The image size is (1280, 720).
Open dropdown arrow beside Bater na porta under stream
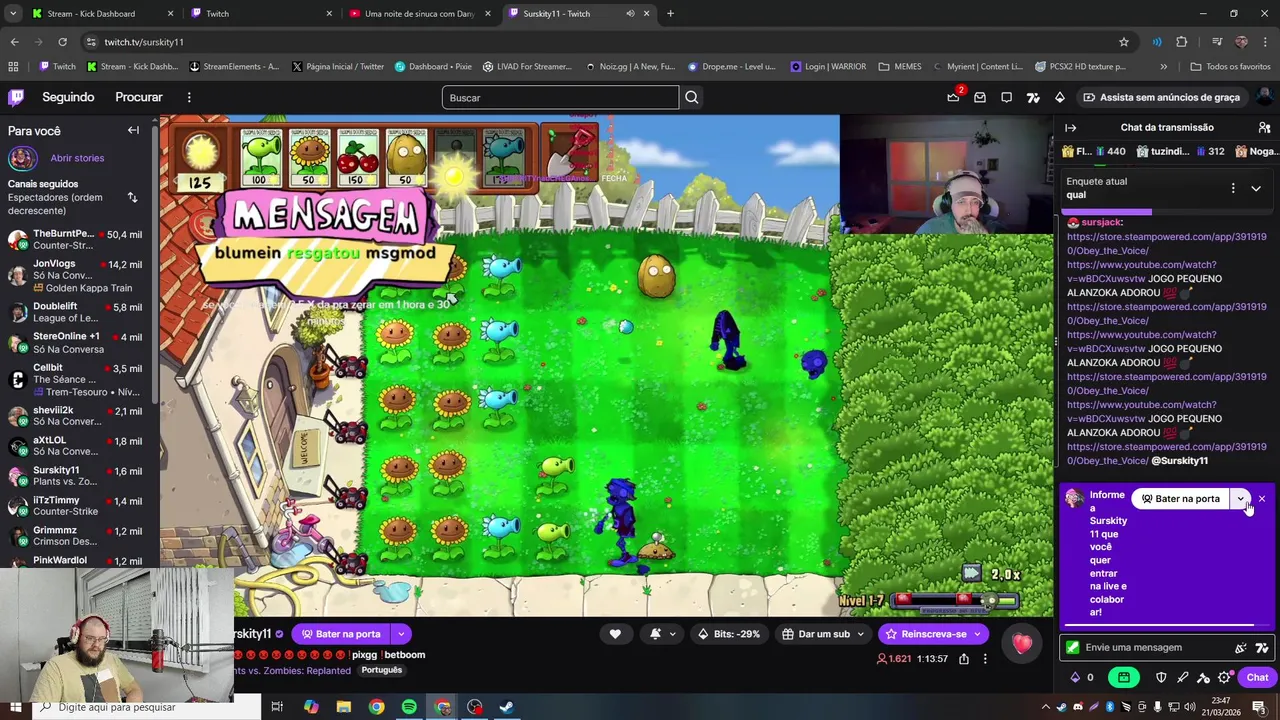[400, 634]
